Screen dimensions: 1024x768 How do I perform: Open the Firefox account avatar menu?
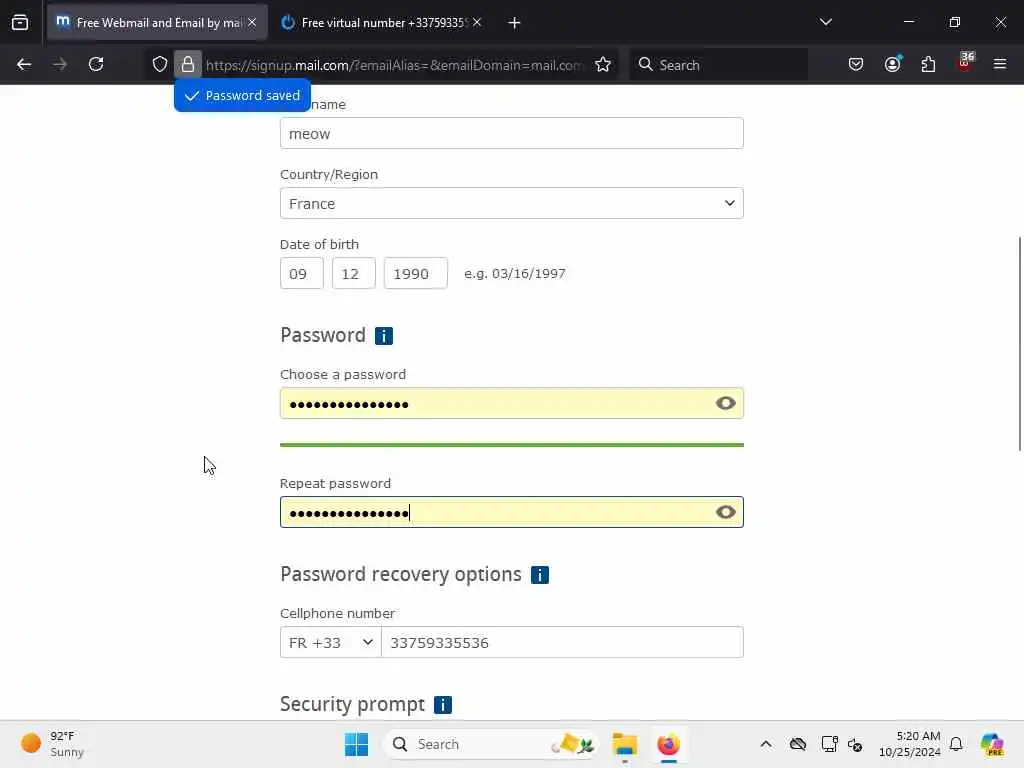click(892, 64)
